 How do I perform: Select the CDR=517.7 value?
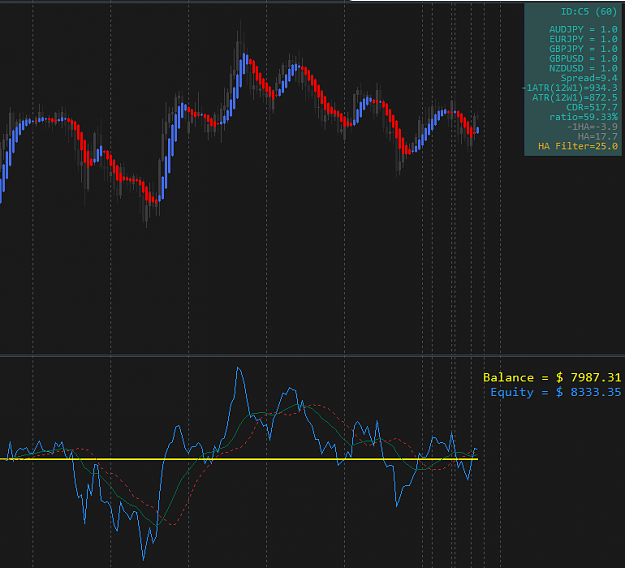click(592, 107)
